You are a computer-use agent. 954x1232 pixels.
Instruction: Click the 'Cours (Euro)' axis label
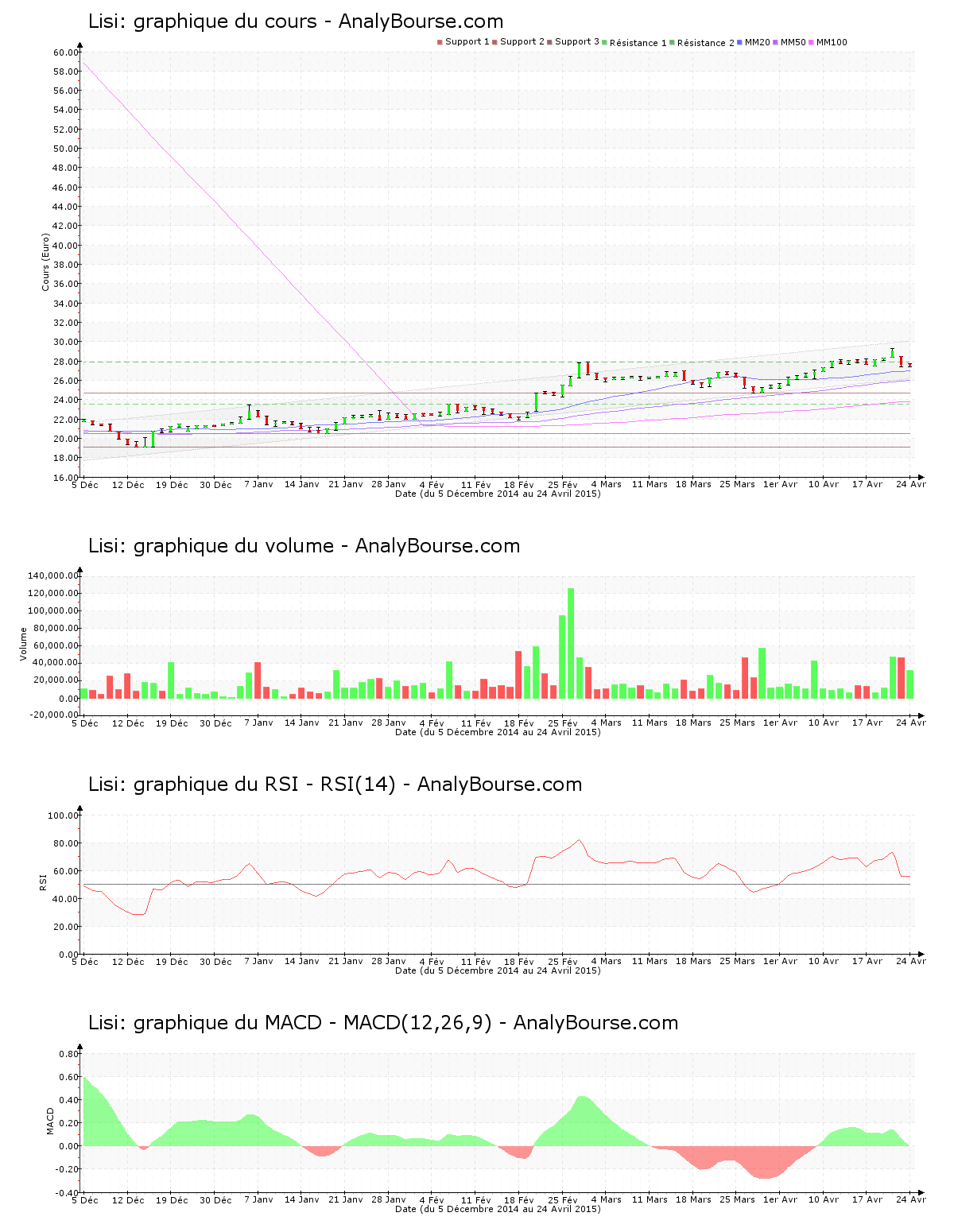point(46,262)
